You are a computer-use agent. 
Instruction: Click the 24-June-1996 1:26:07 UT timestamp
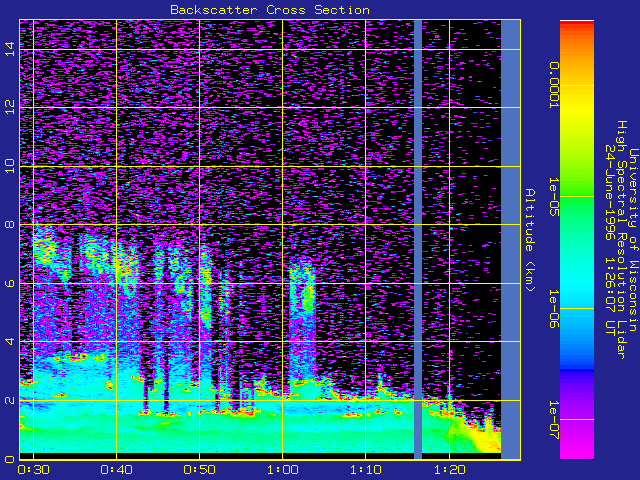(x=610, y=240)
